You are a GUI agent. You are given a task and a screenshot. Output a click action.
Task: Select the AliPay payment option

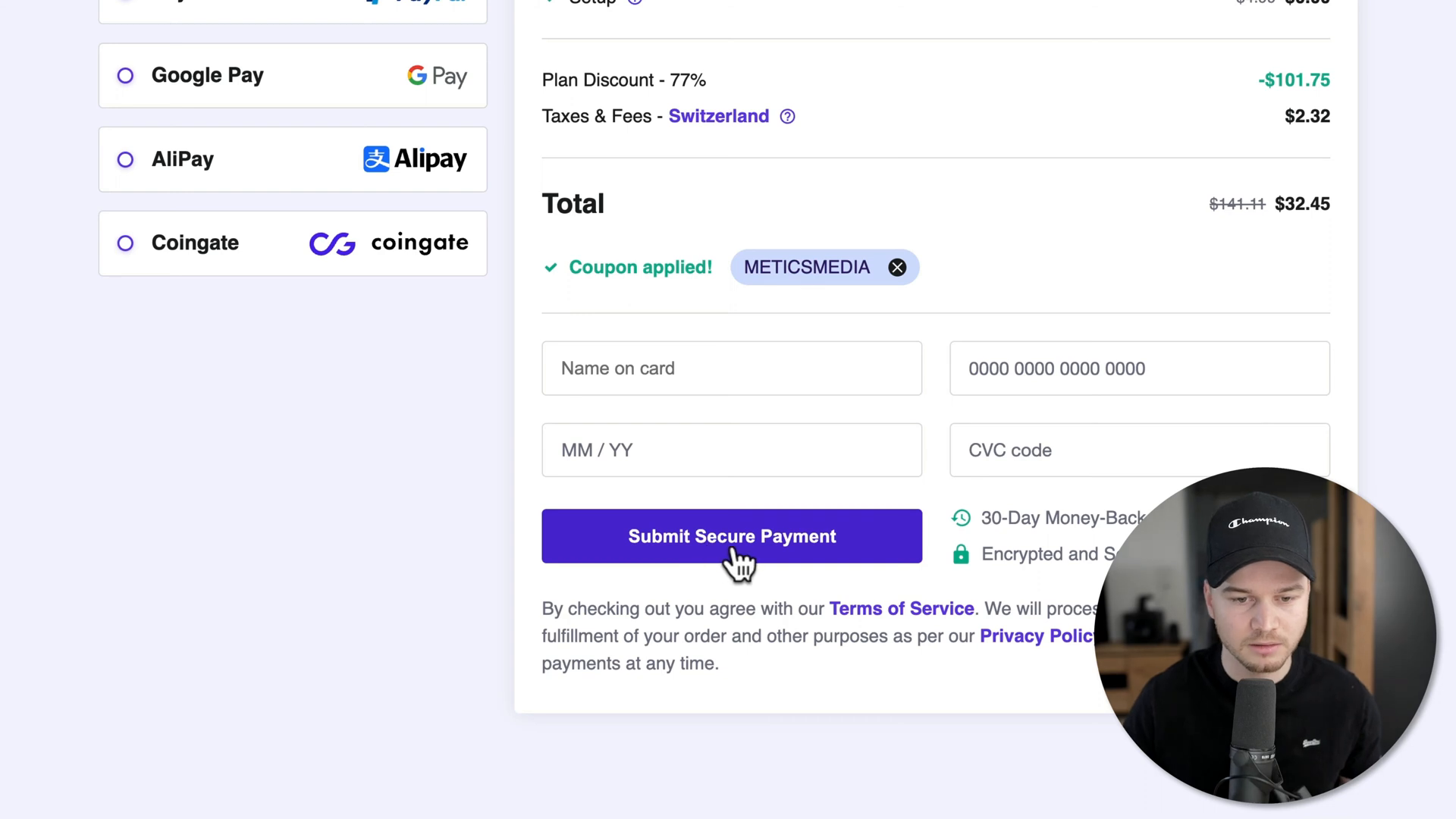point(126,159)
